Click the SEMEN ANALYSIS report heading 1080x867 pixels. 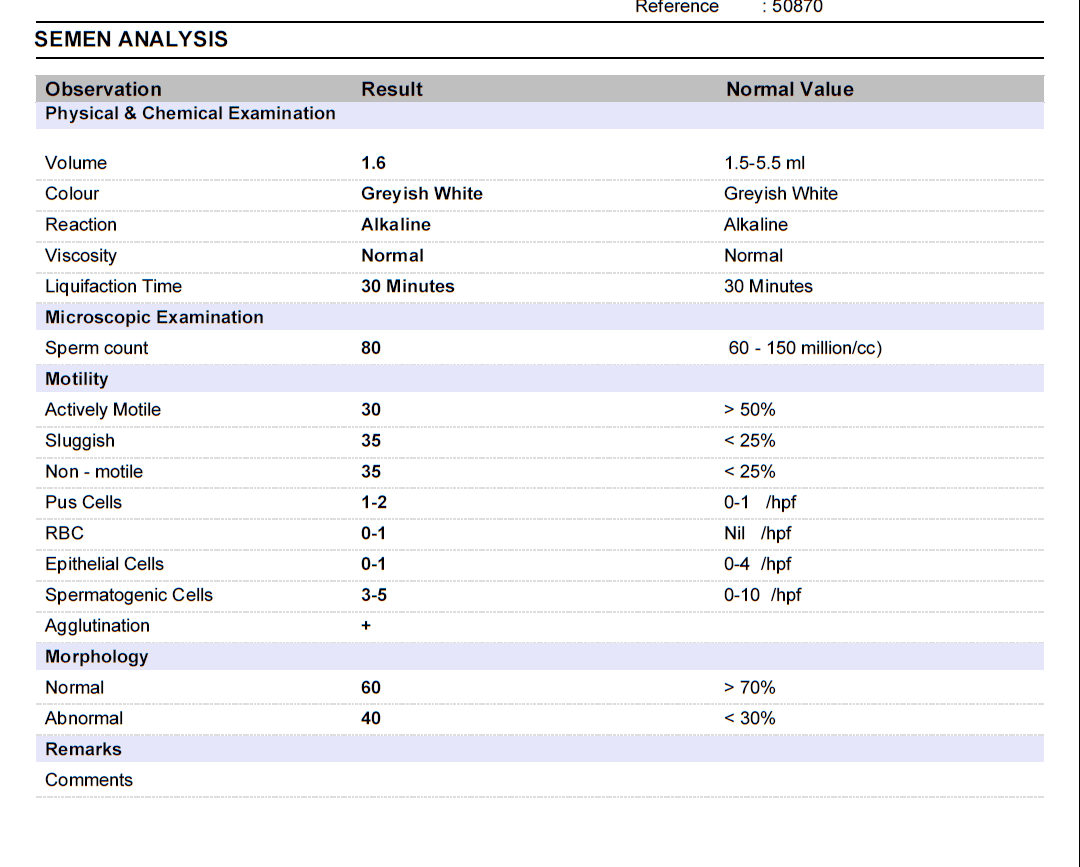coord(131,39)
